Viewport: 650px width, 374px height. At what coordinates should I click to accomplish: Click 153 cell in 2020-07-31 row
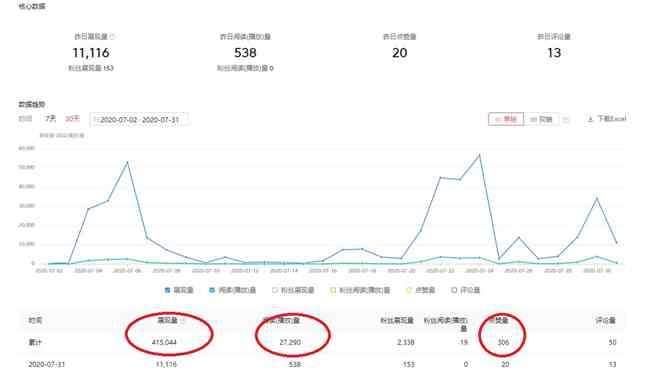(x=409, y=364)
